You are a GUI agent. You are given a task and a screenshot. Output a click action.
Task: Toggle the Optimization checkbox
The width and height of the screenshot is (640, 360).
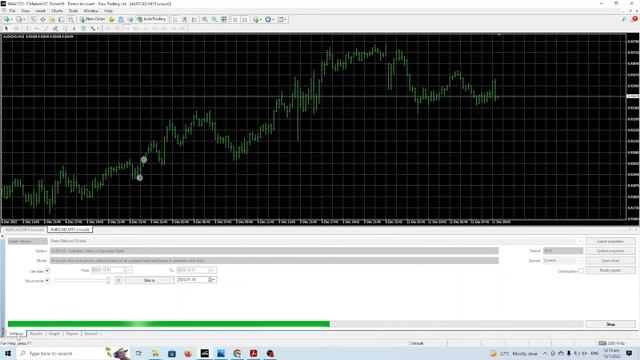(580, 271)
